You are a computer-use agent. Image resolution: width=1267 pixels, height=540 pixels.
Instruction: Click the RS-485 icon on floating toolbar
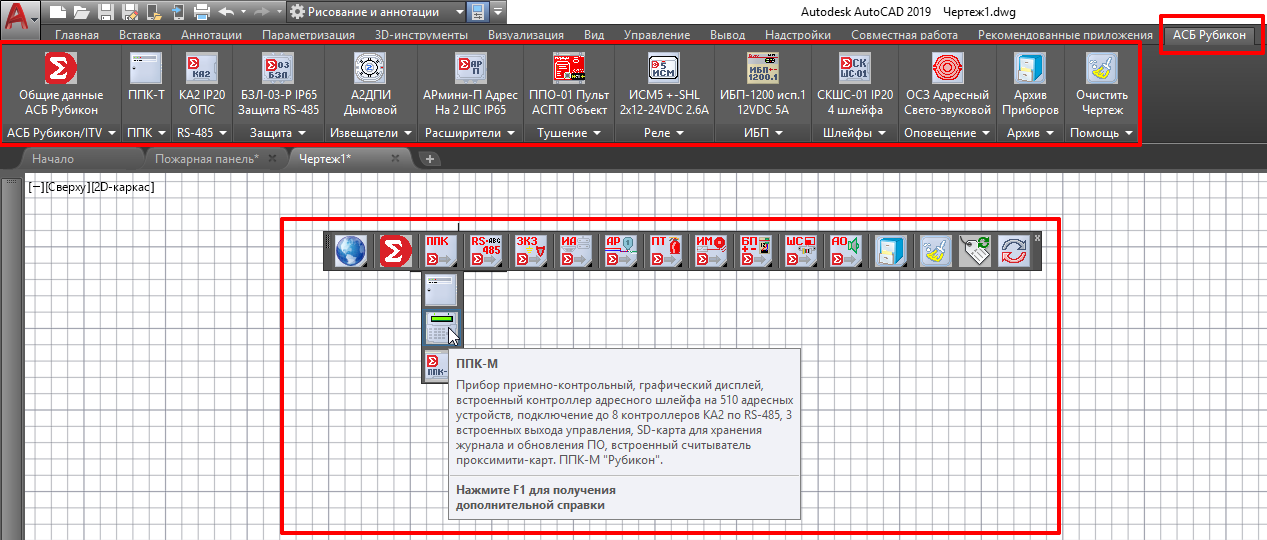(x=485, y=251)
